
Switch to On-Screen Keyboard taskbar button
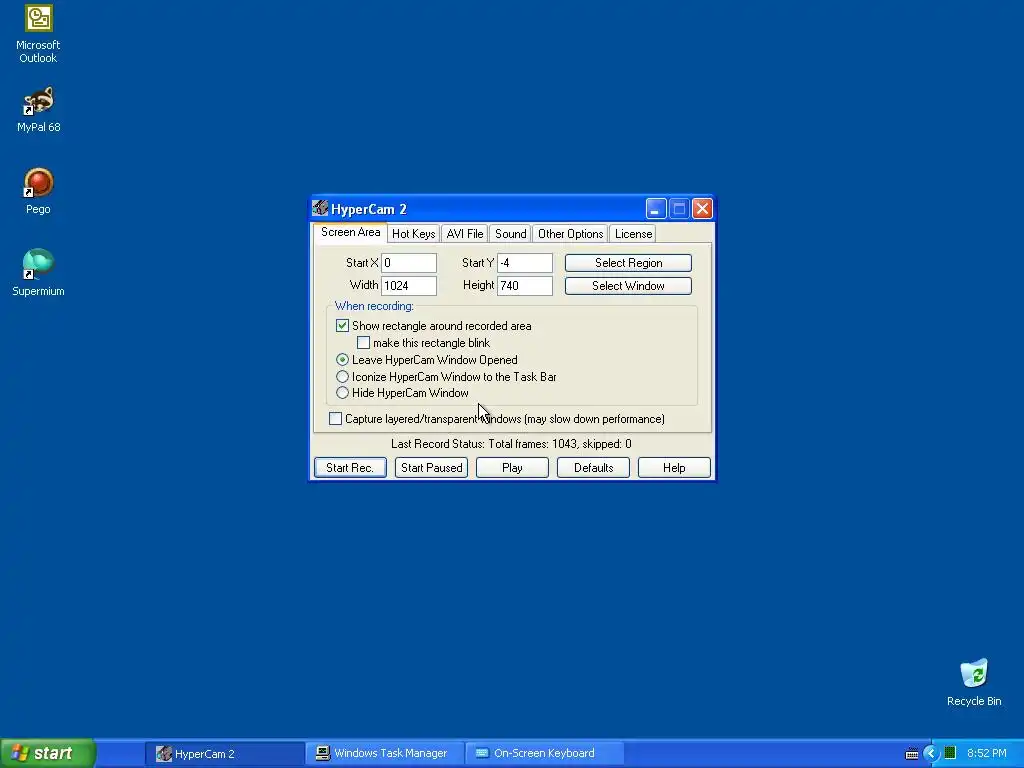[545, 754]
